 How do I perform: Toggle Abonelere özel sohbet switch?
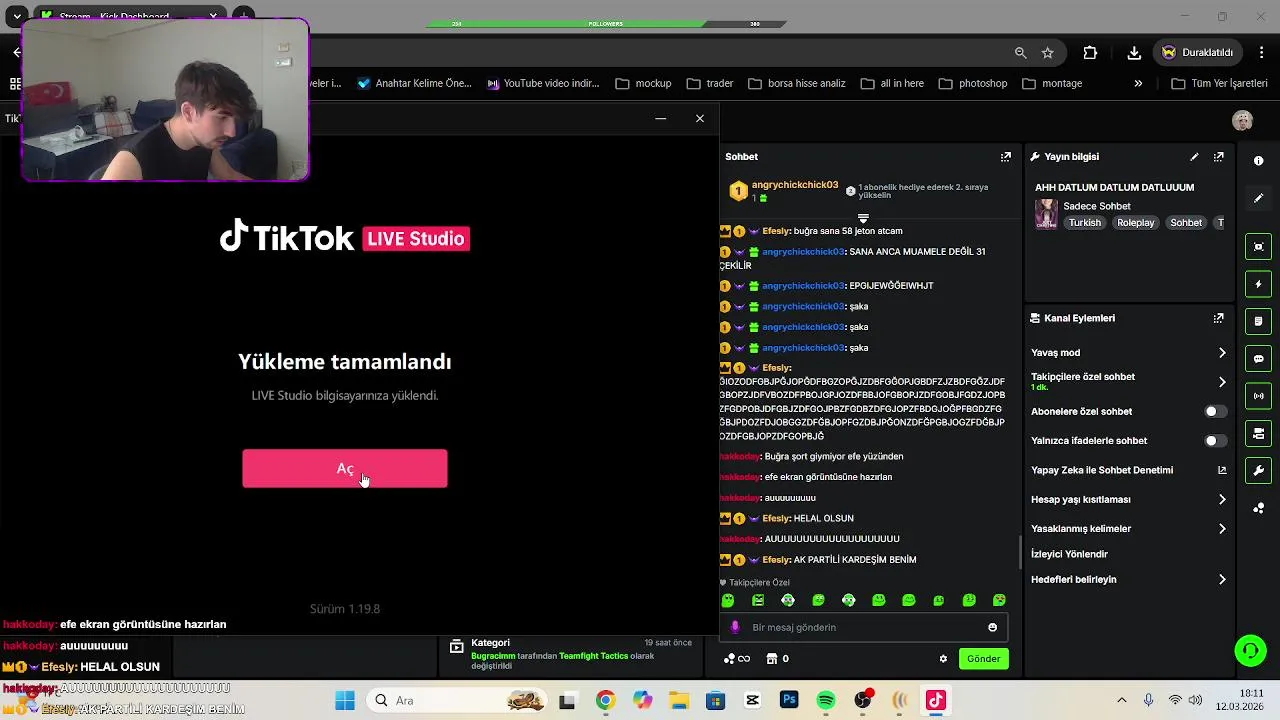click(x=1214, y=411)
